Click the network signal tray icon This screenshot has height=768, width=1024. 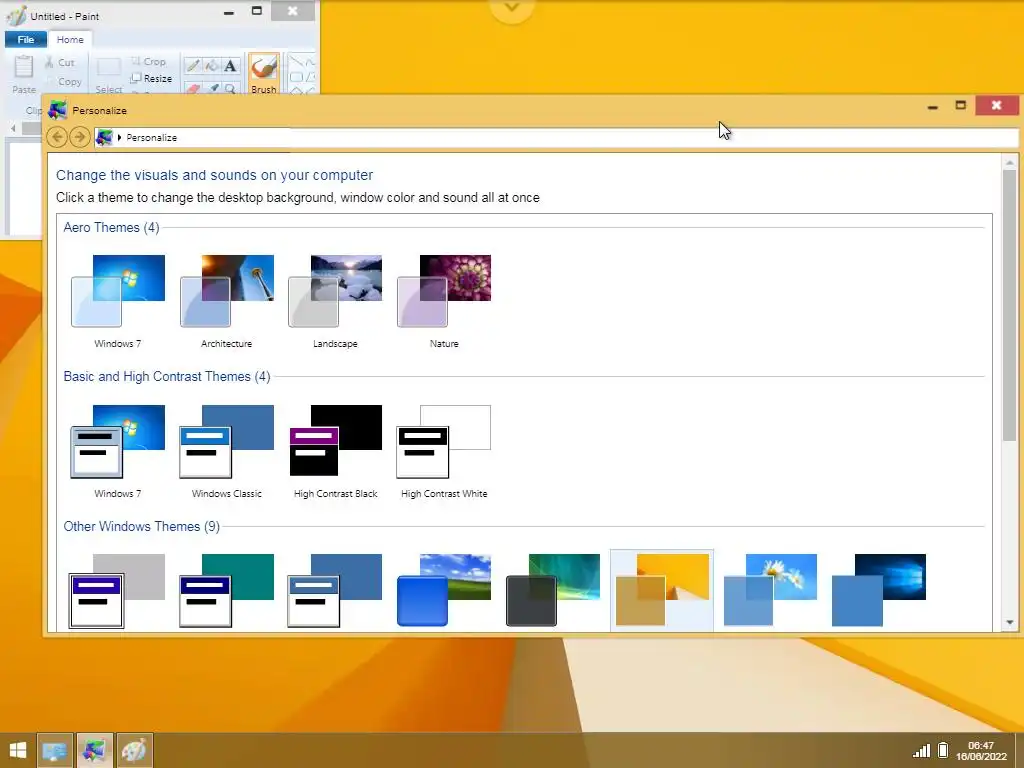(921, 750)
